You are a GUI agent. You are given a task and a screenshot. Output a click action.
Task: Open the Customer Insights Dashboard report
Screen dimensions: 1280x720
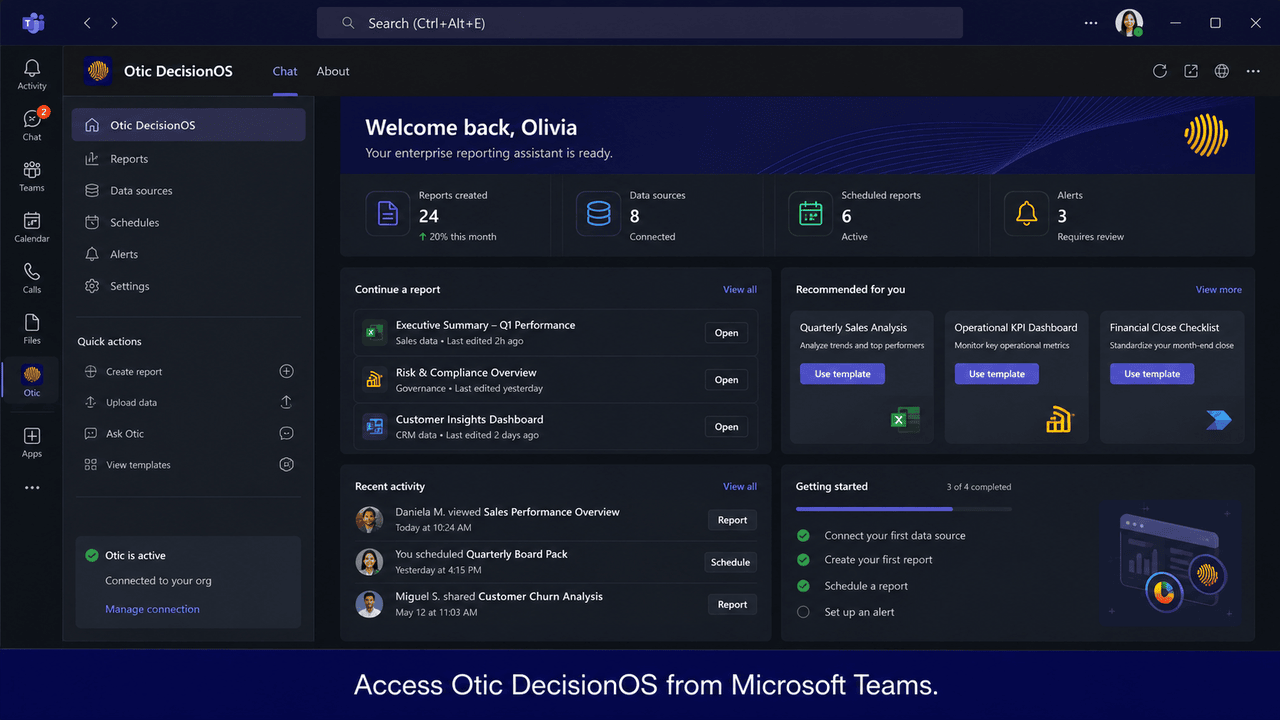click(x=727, y=427)
